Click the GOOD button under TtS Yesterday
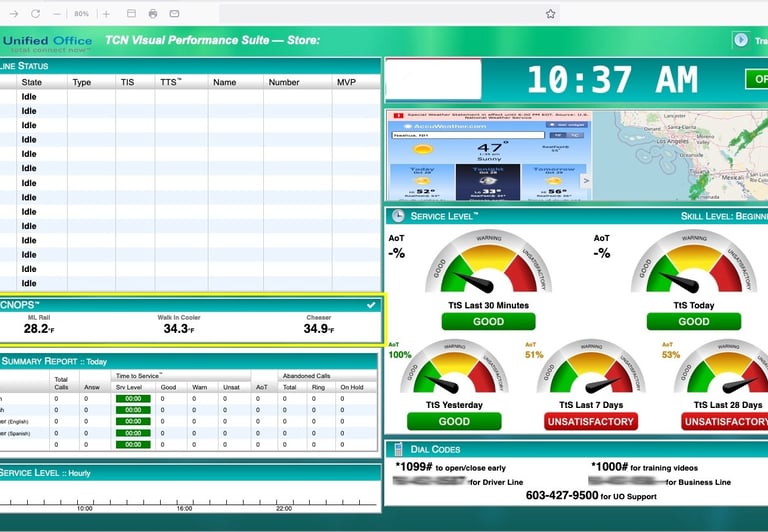Viewport: 768px width, 532px height. point(454,421)
